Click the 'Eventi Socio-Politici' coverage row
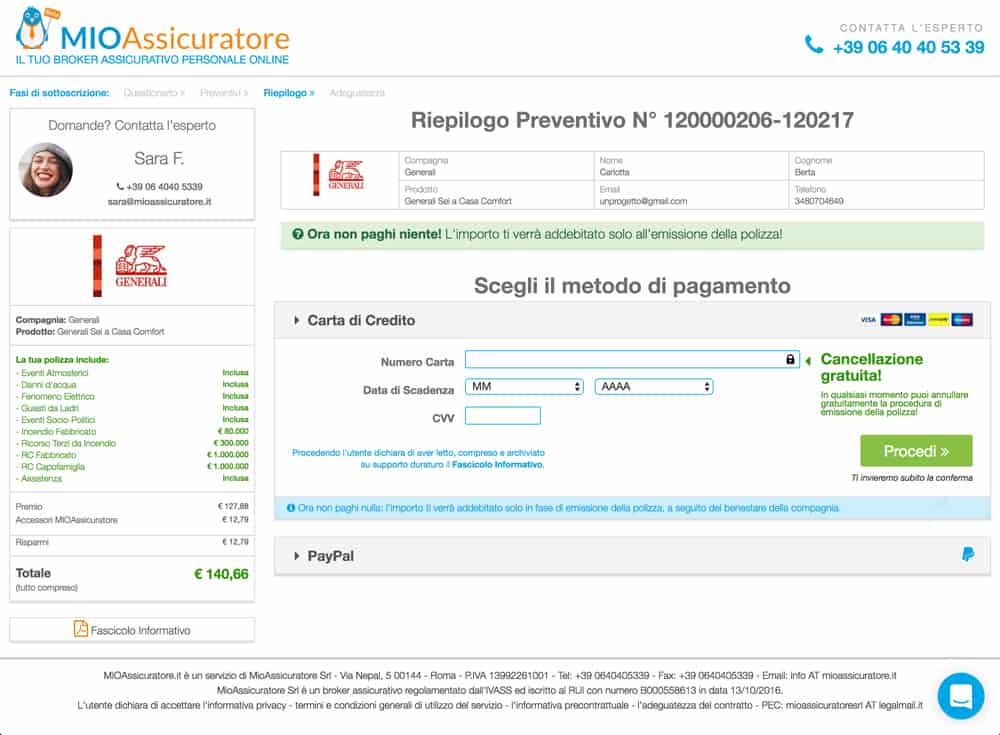This screenshot has height=735, width=1000. pyautogui.click(x=132, y=420)
